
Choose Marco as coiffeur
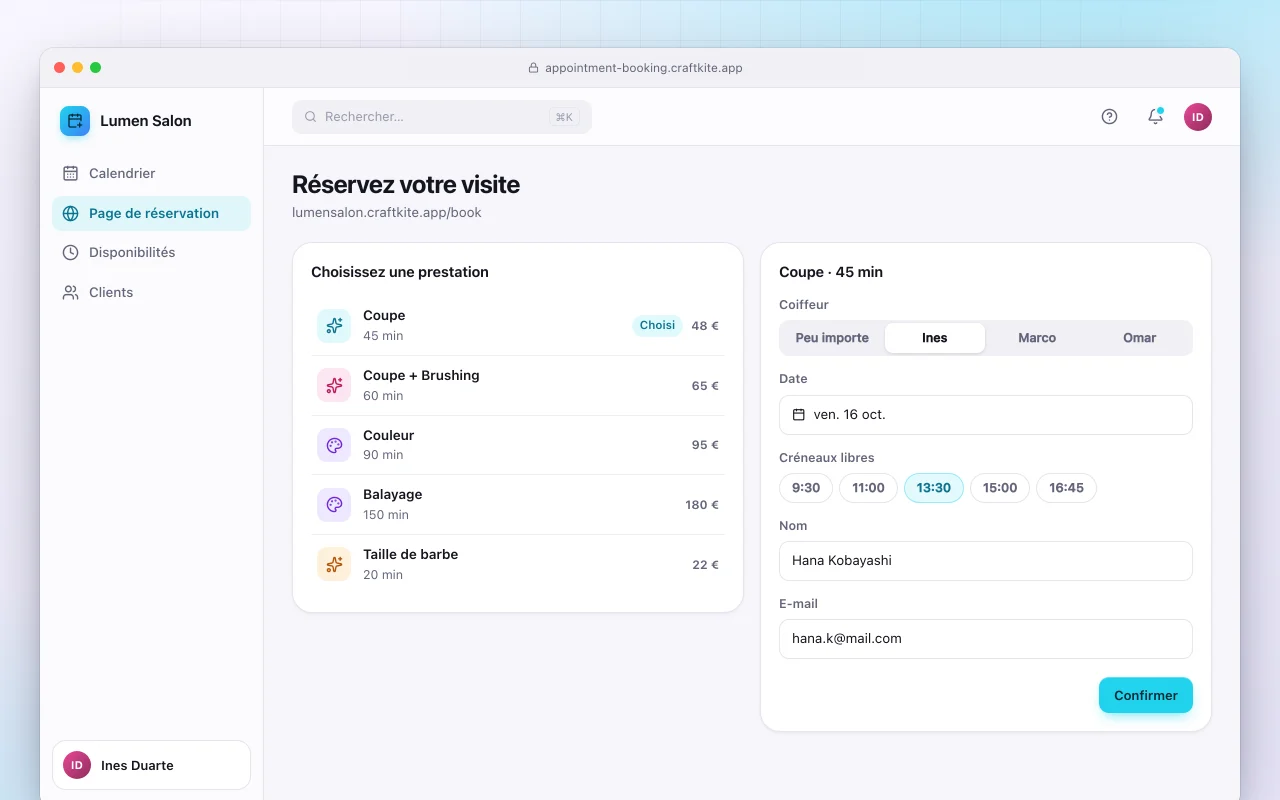click(x=1037, y=338)
